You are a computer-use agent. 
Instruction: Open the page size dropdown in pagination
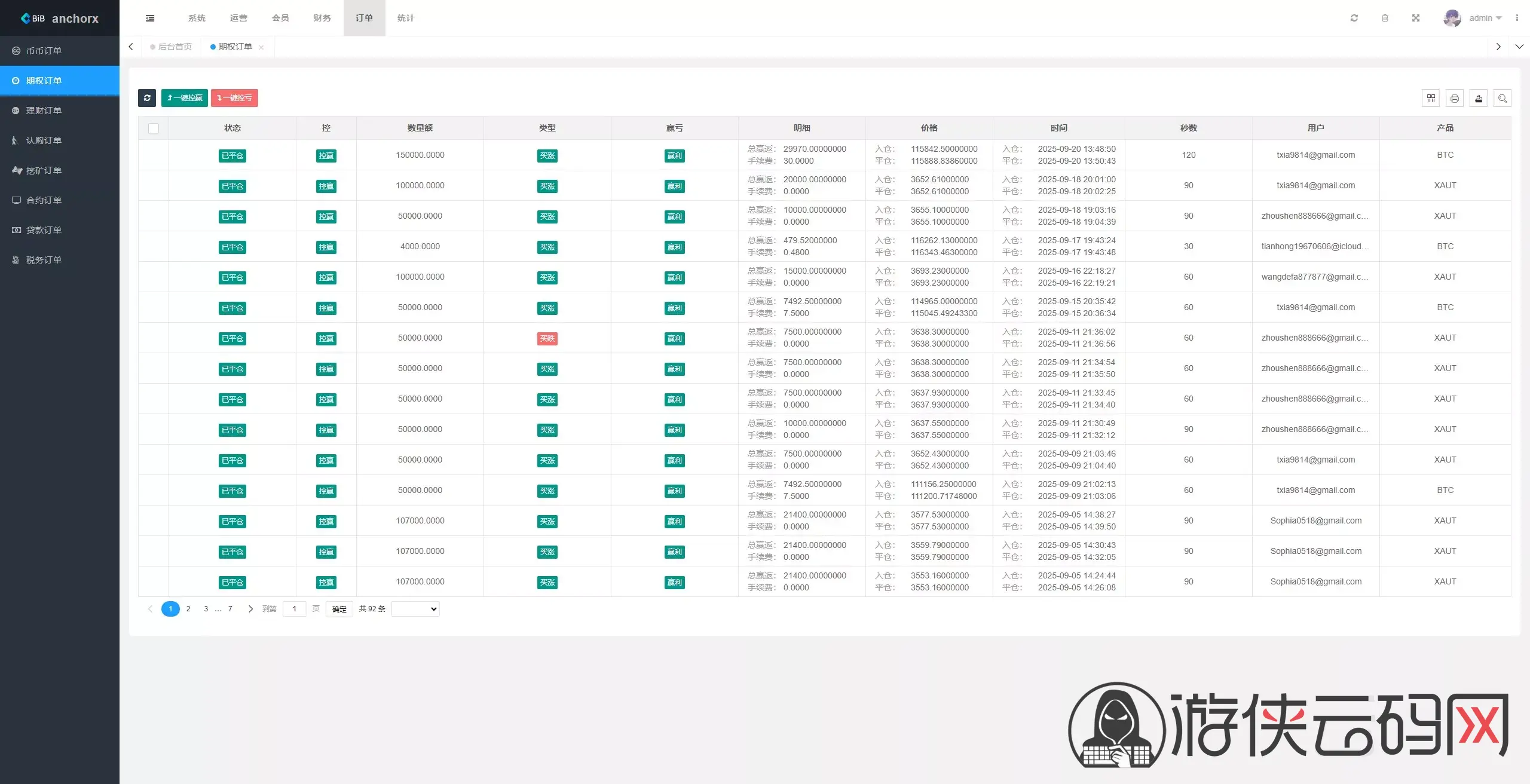pos(415,609)
